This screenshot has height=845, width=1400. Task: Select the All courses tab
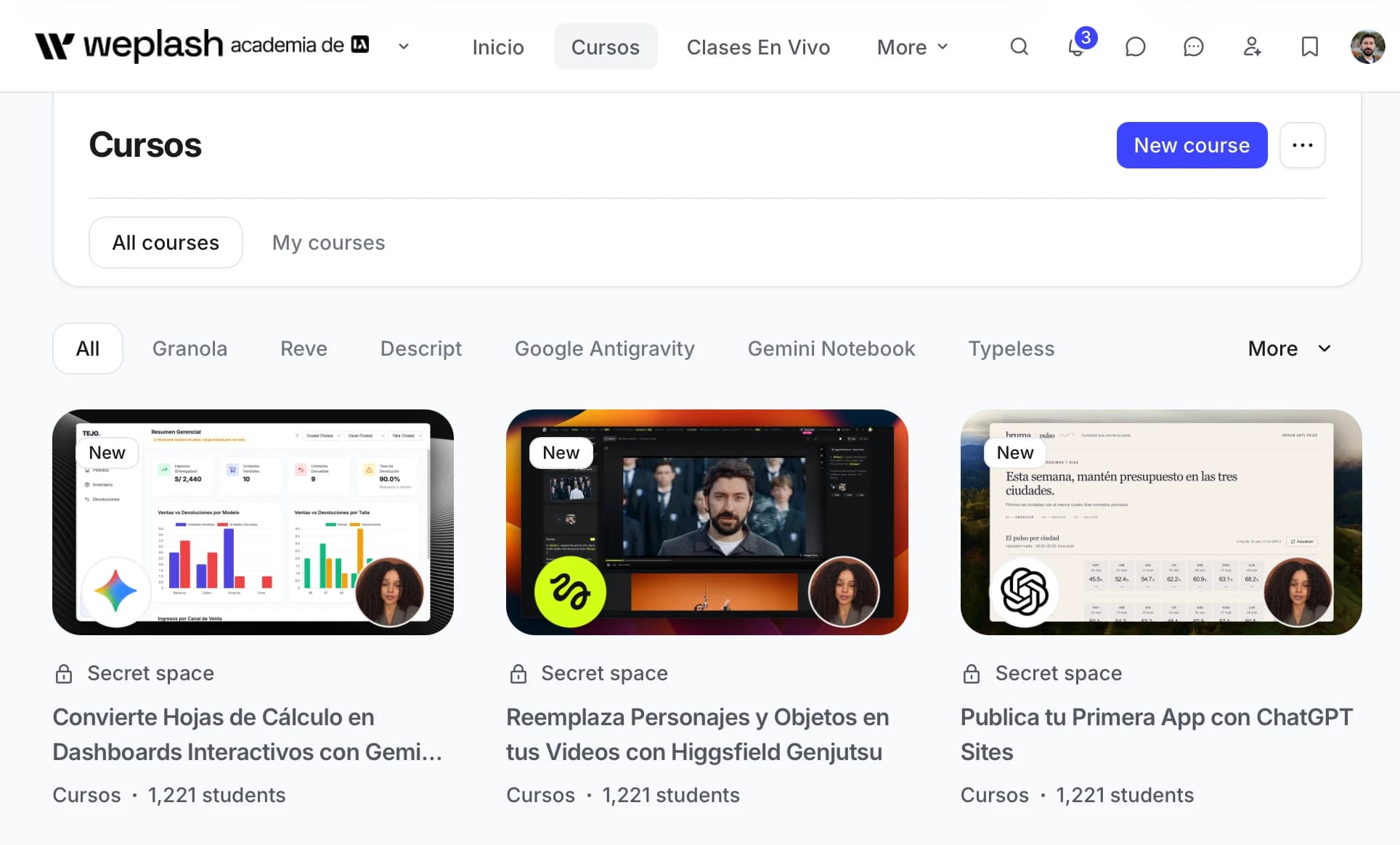[166, 242]
